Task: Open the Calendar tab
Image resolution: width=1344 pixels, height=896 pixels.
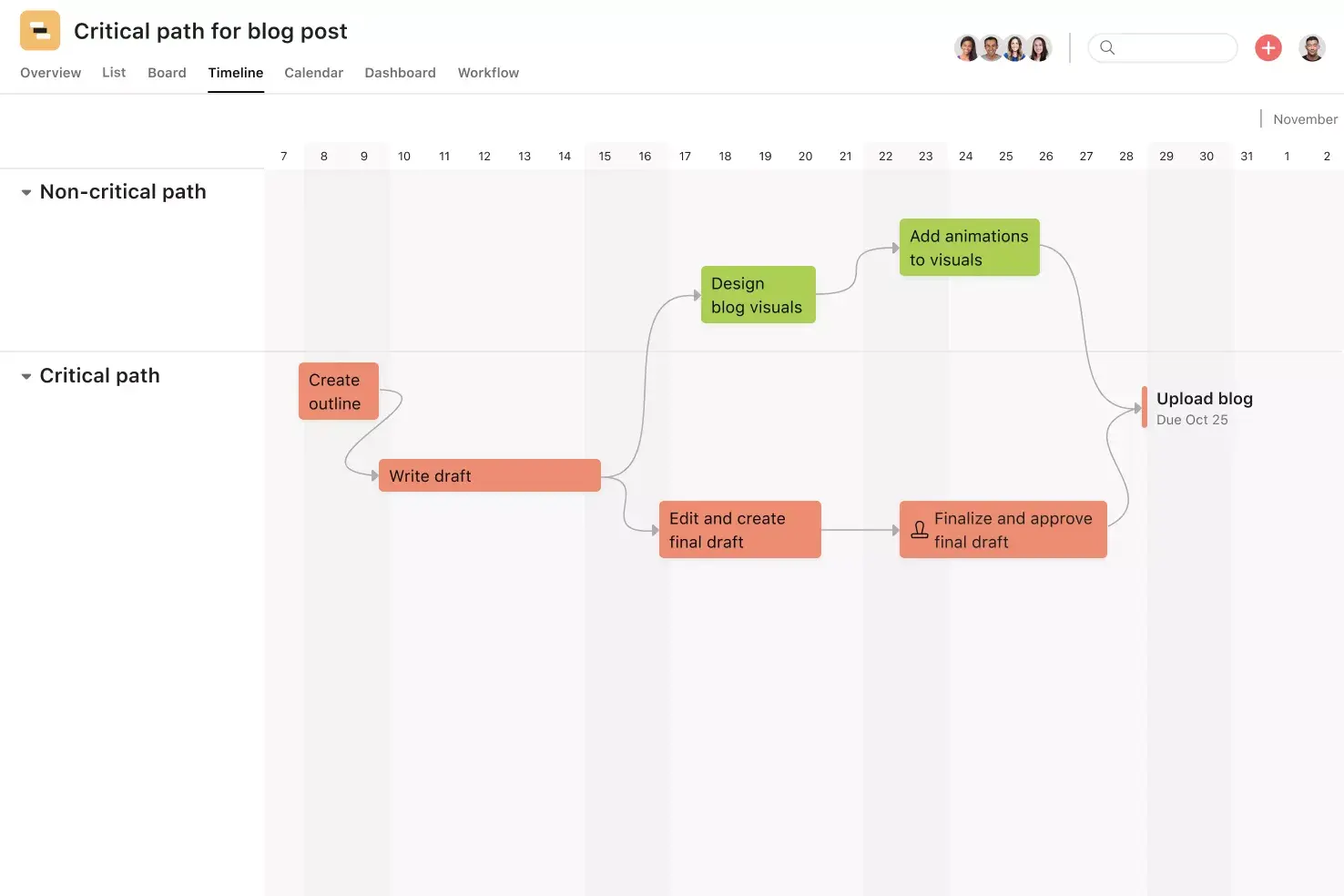Action: 313,73
